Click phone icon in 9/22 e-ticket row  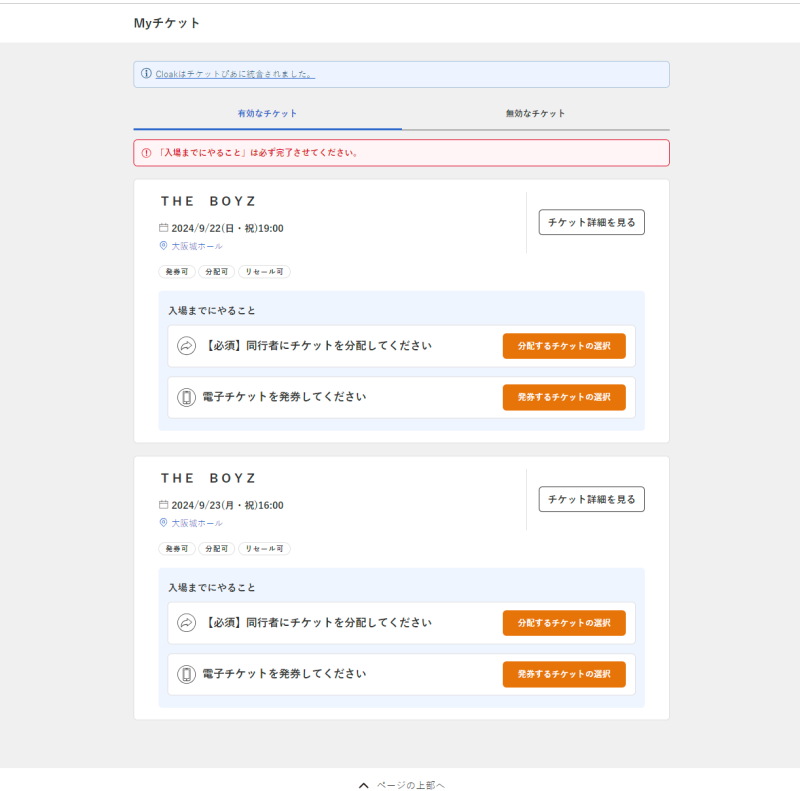pos(186,397)
